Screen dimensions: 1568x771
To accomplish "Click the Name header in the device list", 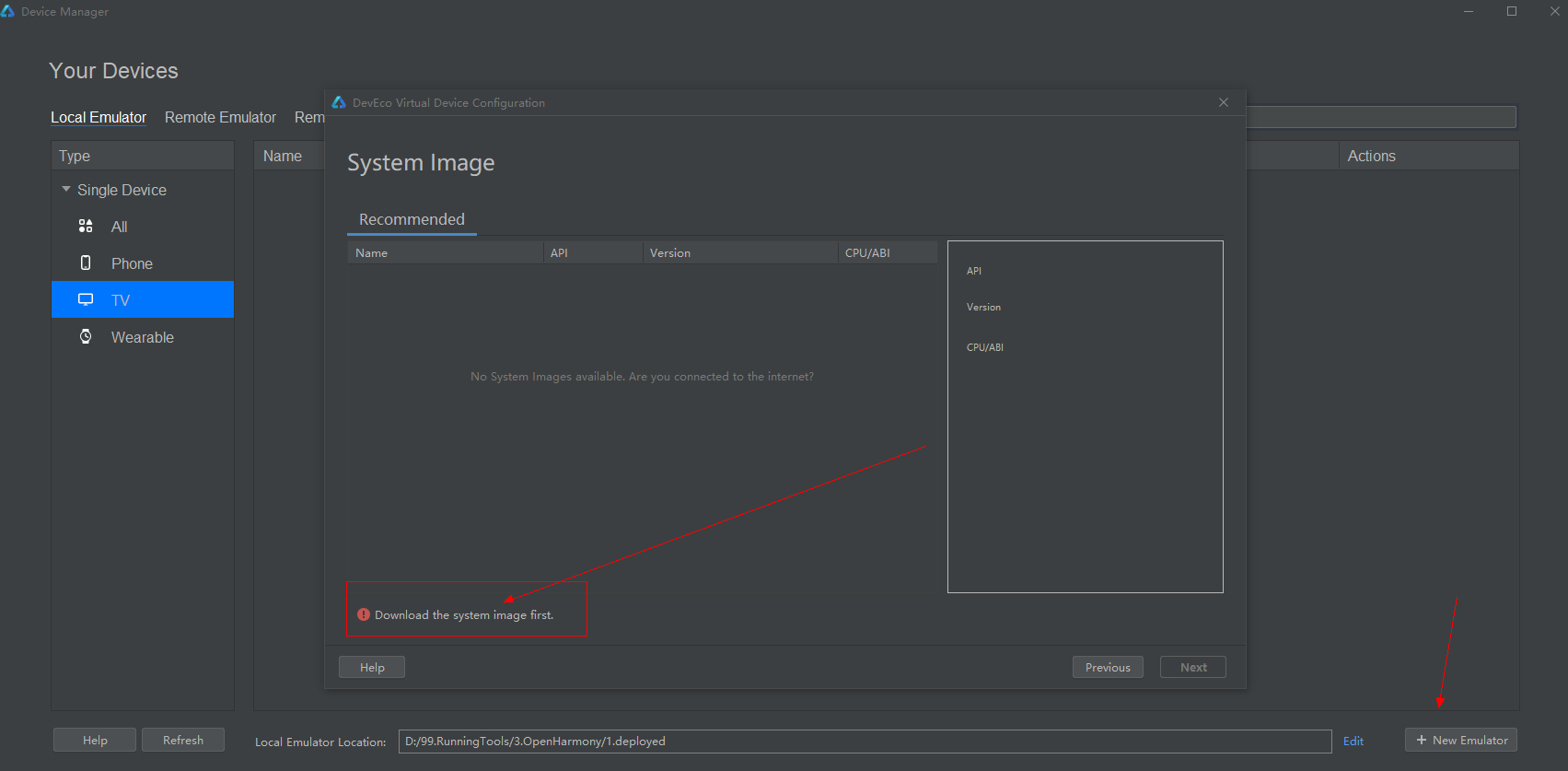I will tap(289, 156).
